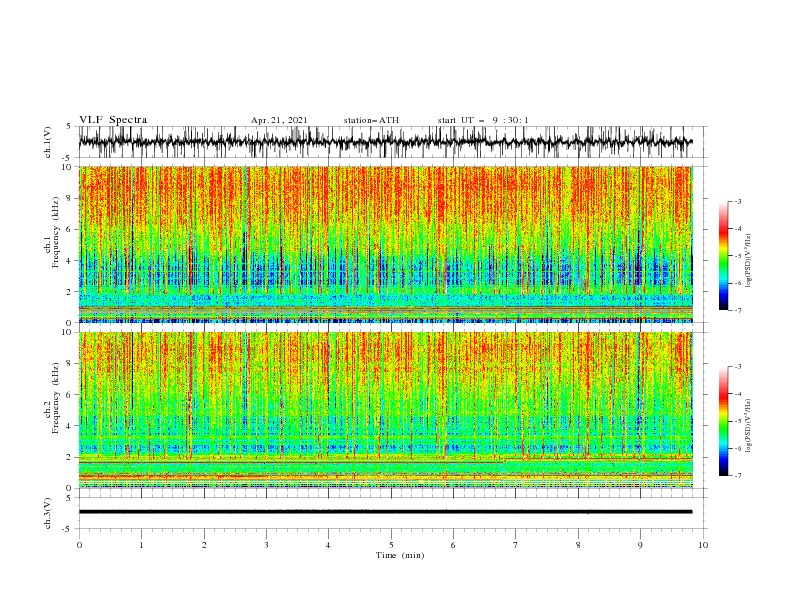Viewport: 792px width, 612px height.
Task: Click the 'ch.3(V)' axis label
Action: tap(48, 513)
